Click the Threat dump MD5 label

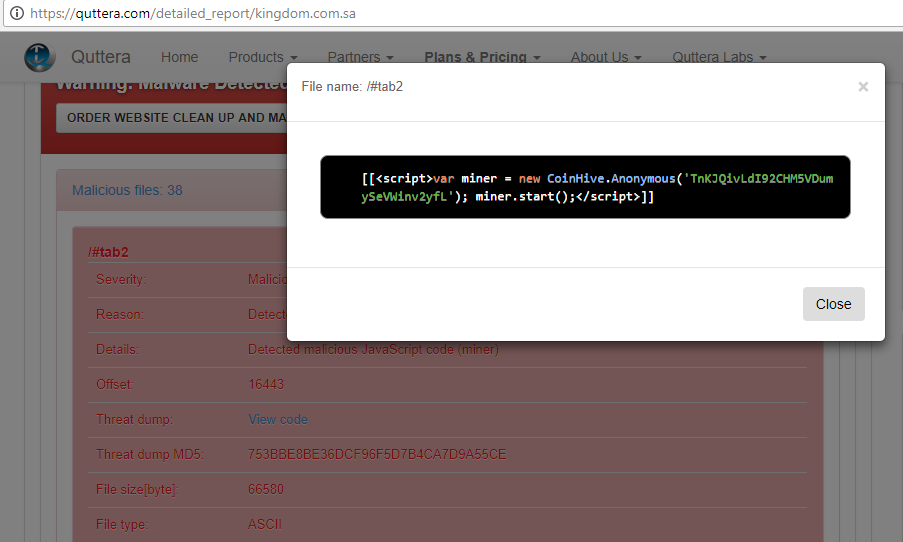(x=150, y=454)
